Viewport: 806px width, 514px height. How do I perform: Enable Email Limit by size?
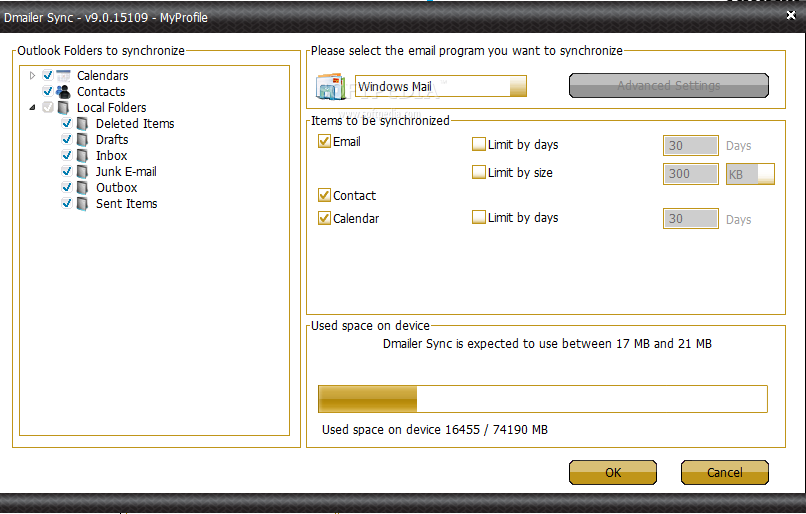(x=479, y=172)
